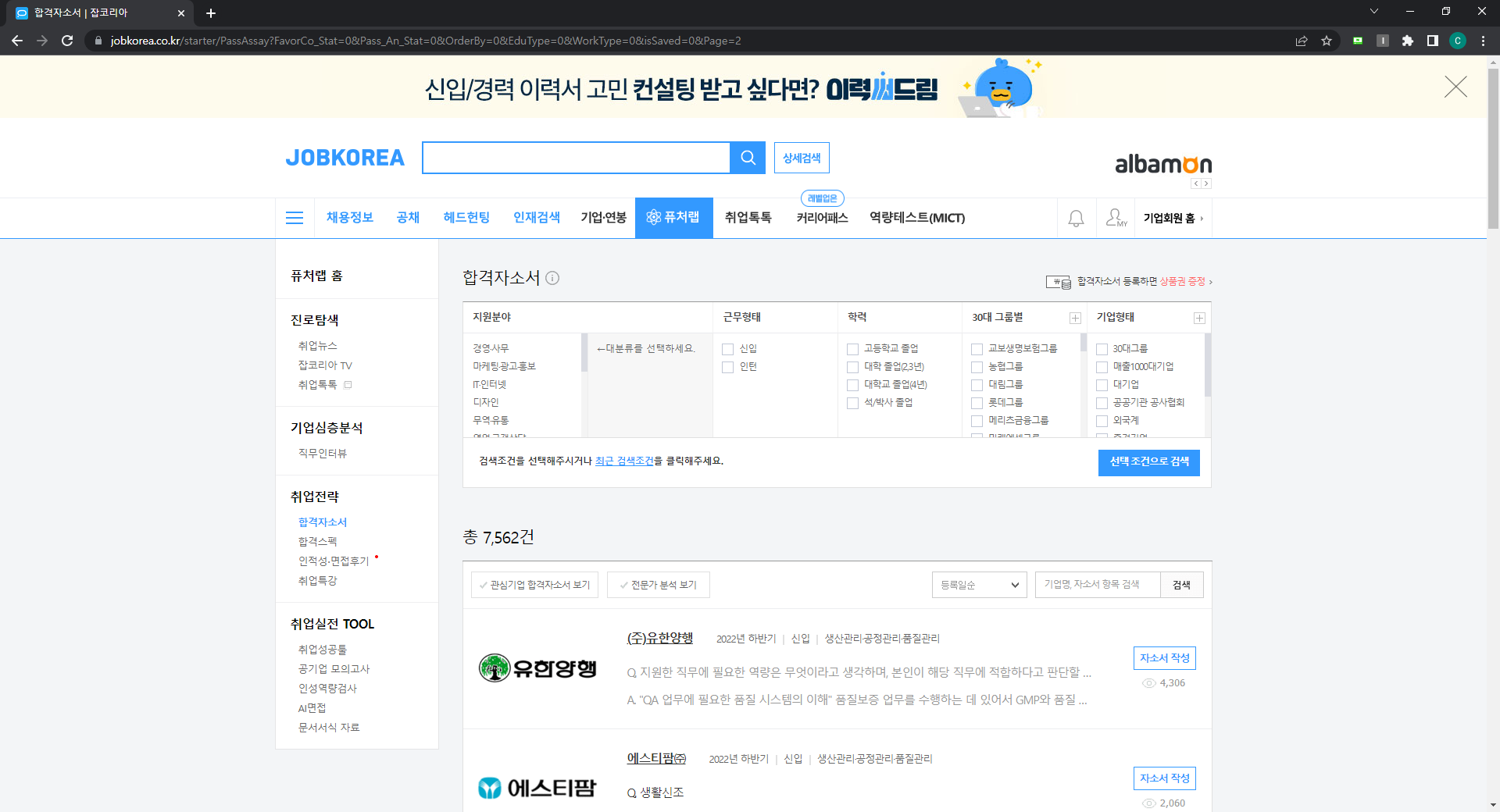This screenshot has height=812, width=1500.
Task: Check 공공기관·공사협회 checkbox
Action: (x=1102, y=403)
